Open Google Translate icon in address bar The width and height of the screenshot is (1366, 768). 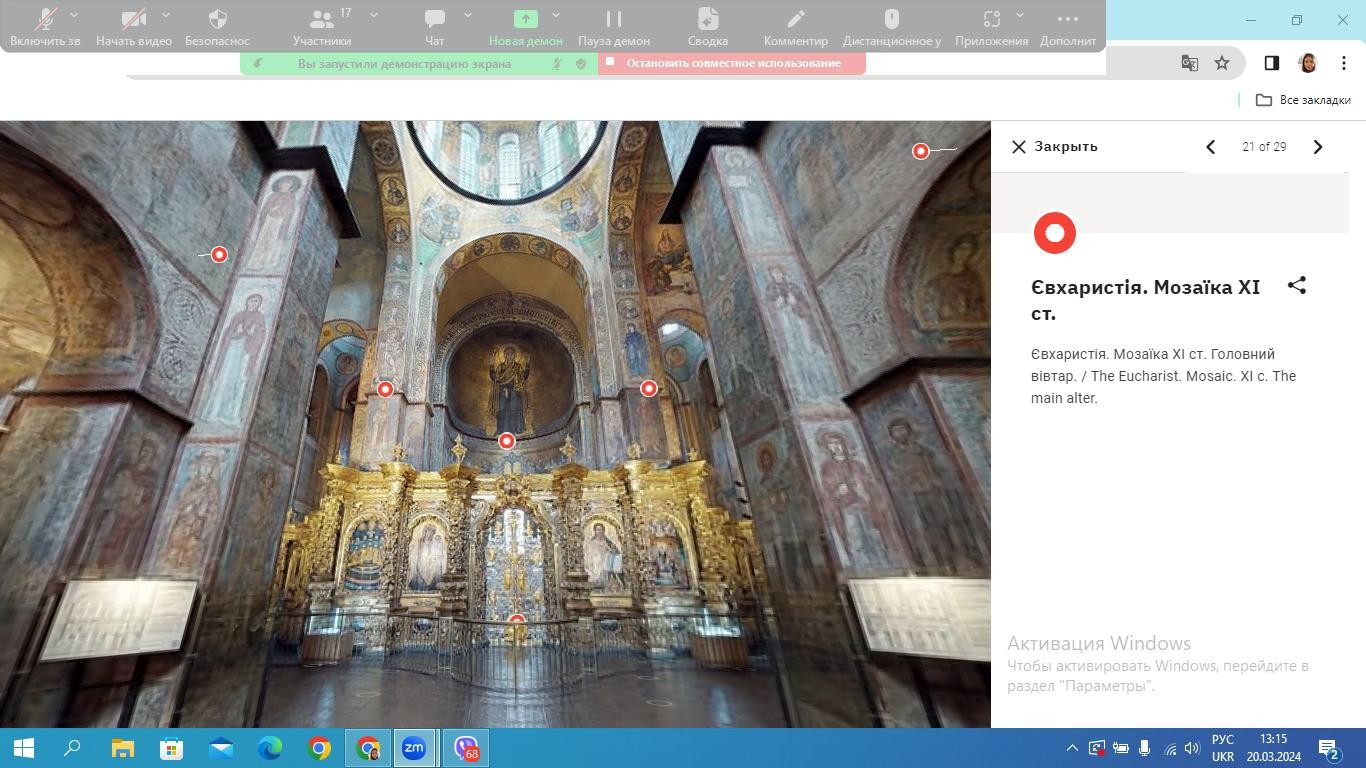point(1190,63)
